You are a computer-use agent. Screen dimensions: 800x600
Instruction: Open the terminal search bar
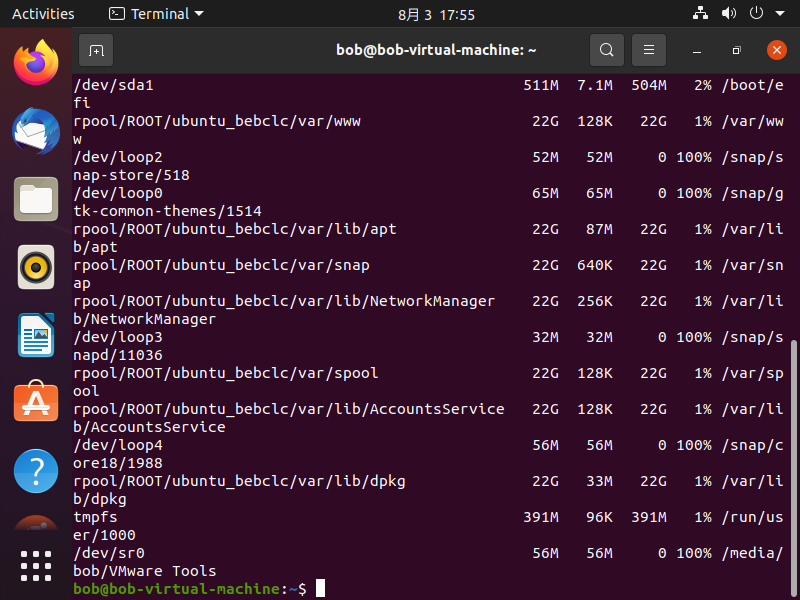click(606, 49)
